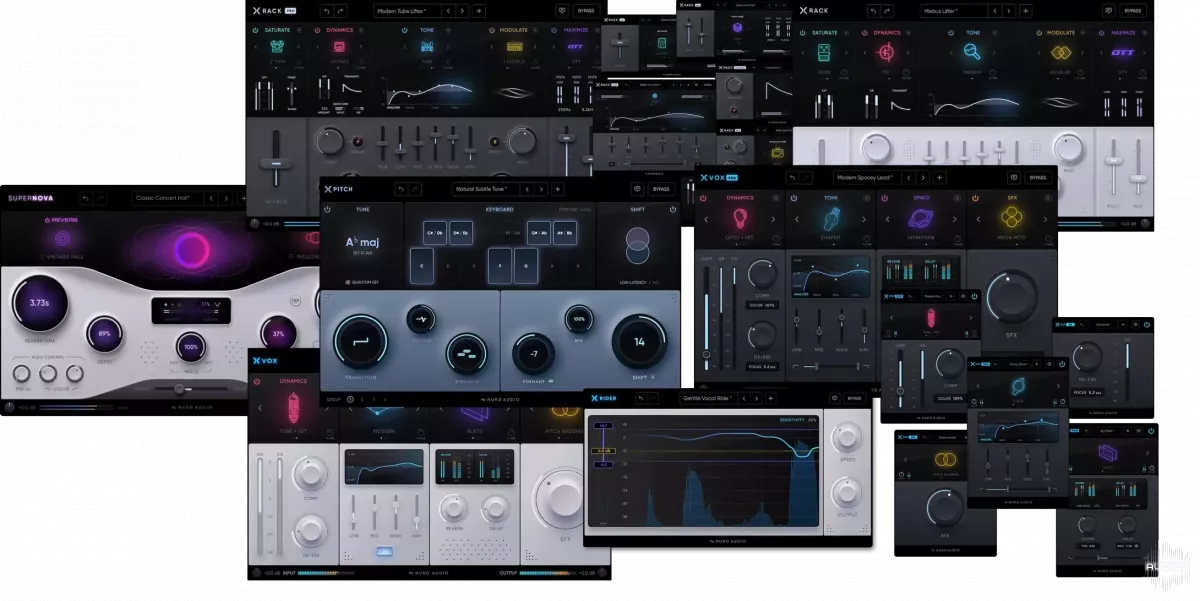Viewport: 1200px width, 601px height.
Task: Select the Mega Mod icon under SFX in Vox Pro
Action: tap(1011, 217)
